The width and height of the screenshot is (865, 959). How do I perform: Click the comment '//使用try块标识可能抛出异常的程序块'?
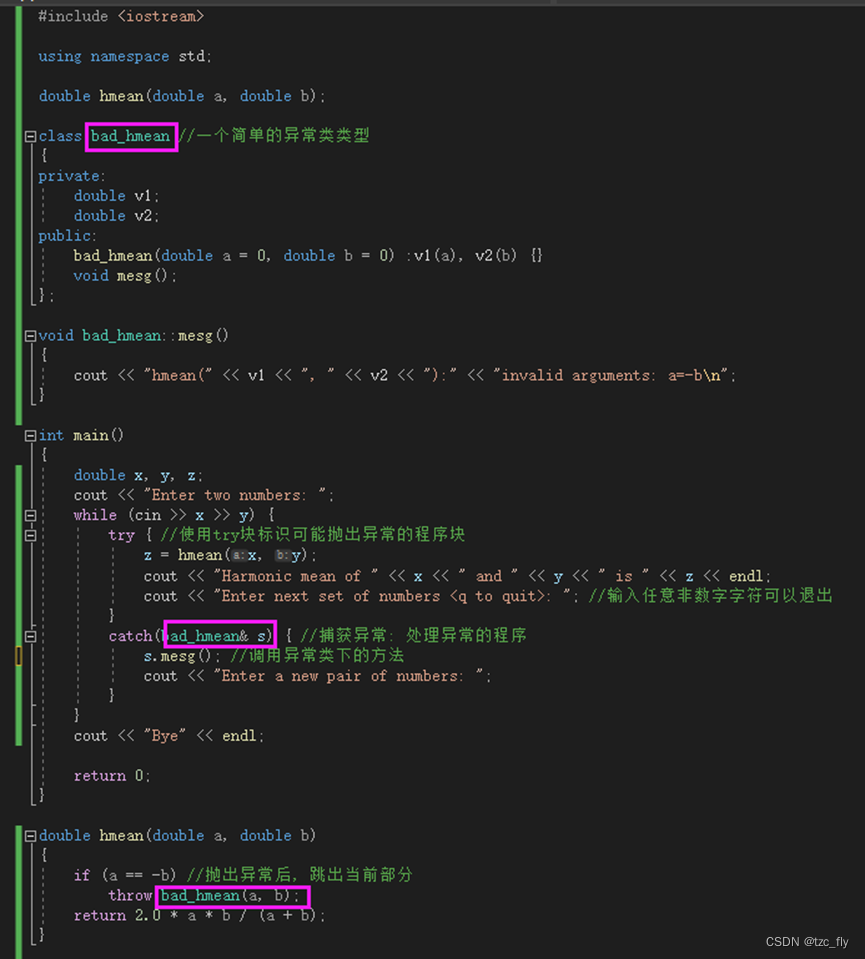click(313, 535)
